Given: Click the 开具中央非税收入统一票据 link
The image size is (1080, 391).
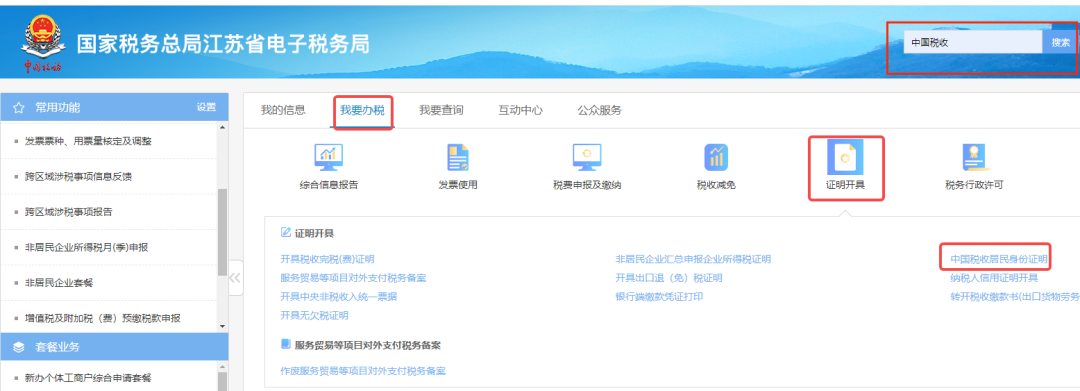Looking at the screenshot, I should (338, 297).
